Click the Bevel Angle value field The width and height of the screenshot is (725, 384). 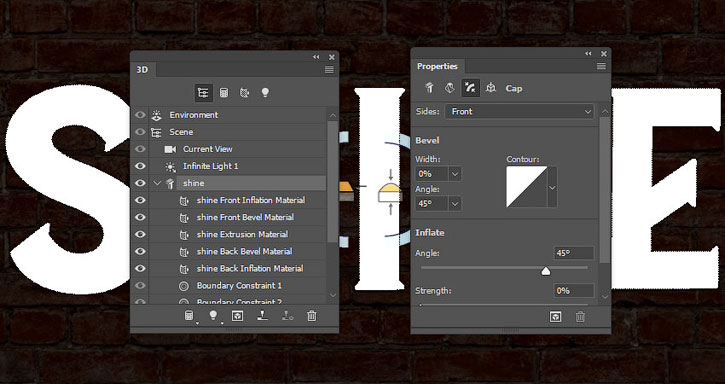coord(432,204)
